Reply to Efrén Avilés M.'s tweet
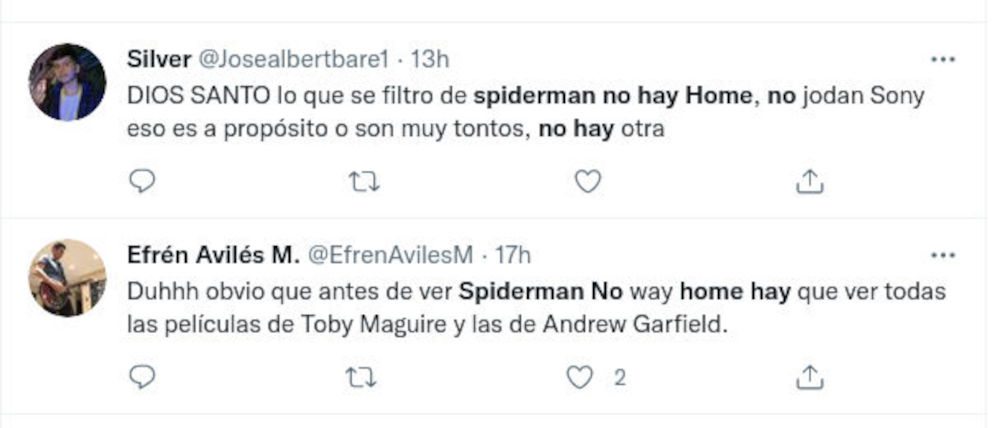Image resolution: width=1000 pixels, height=428 pixels. [x=143, y=377]
